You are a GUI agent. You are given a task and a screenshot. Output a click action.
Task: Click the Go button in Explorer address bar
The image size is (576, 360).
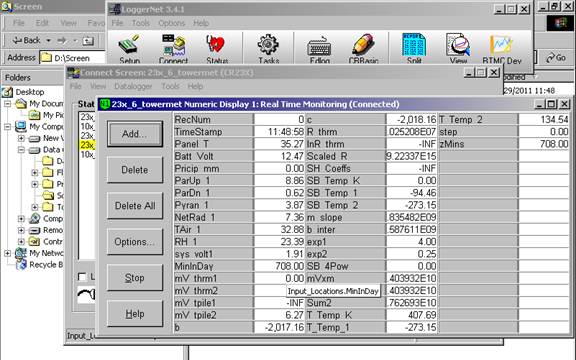tap(556, 58)
